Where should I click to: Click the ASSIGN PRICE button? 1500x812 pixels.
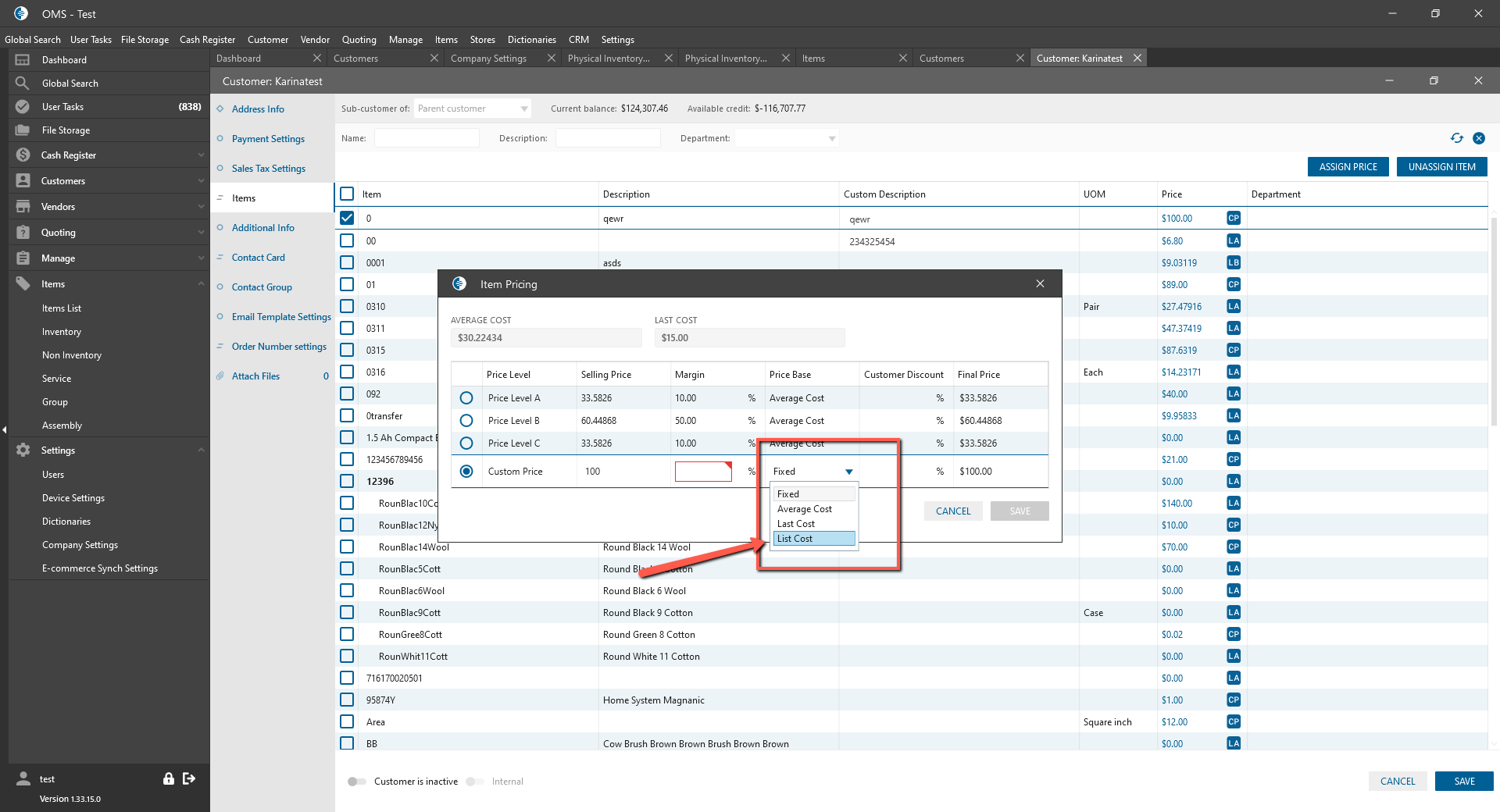point(1348,167)
